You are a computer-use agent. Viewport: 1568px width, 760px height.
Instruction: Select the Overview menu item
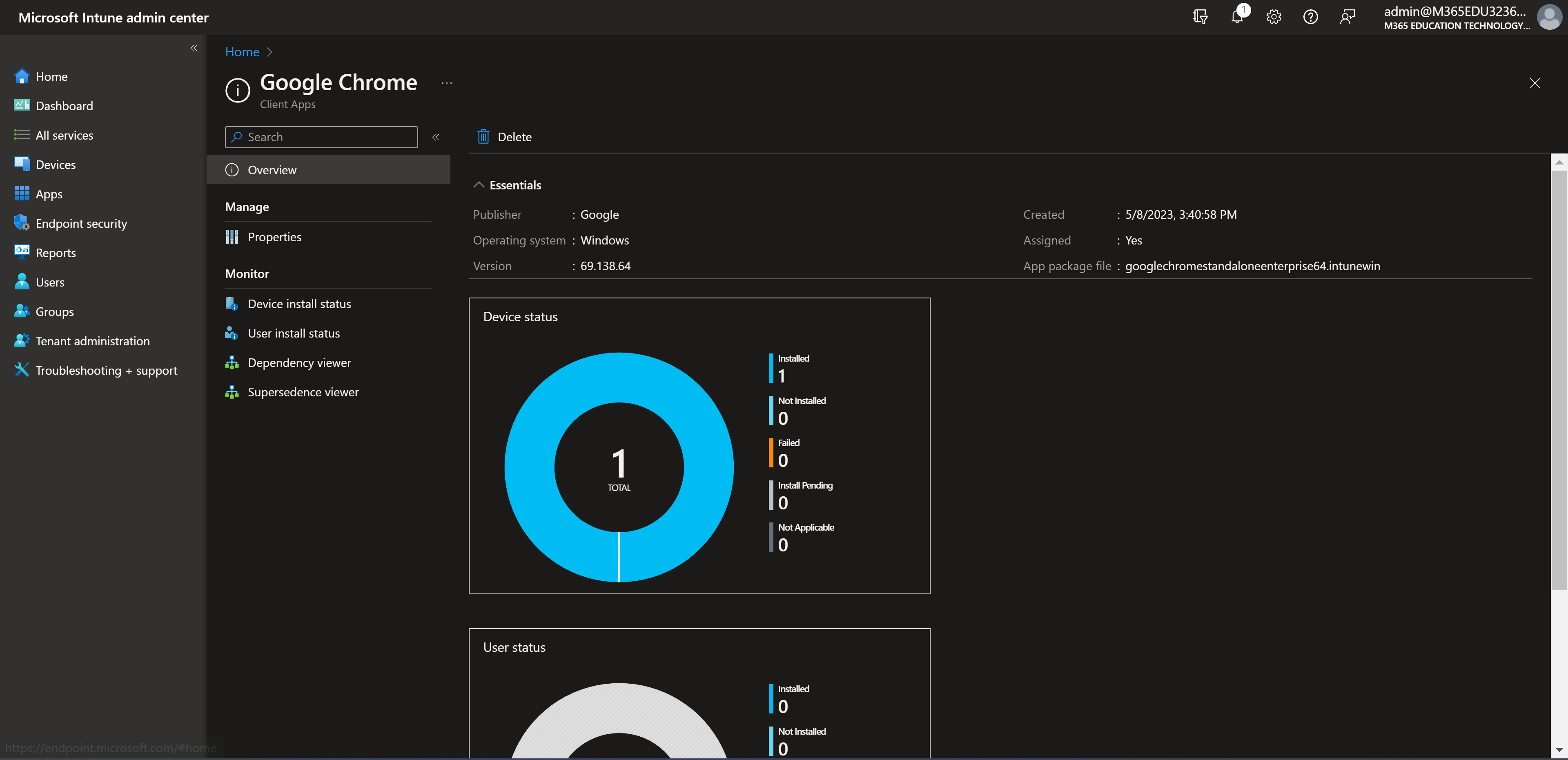tap(329, 170)
